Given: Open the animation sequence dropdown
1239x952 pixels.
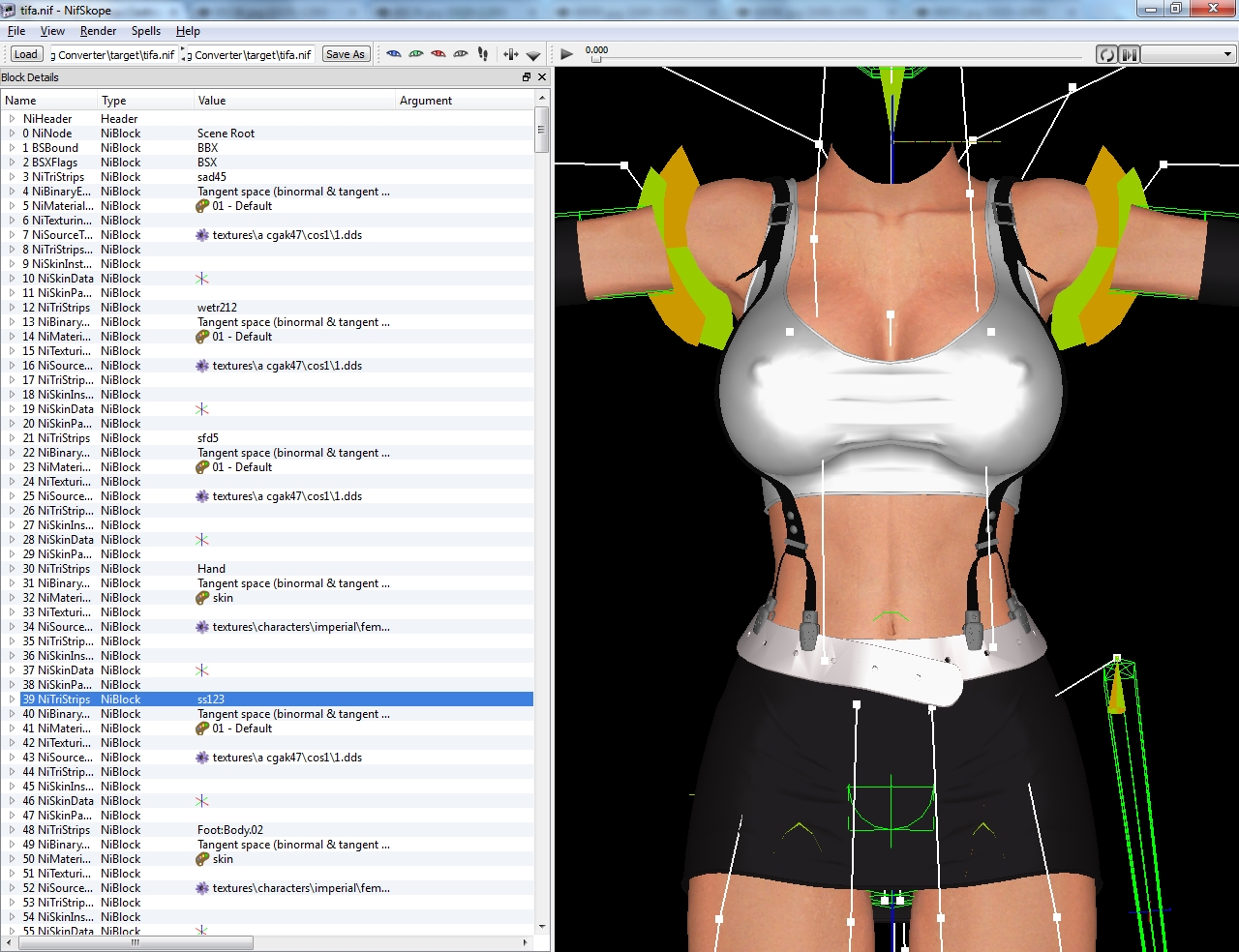Looking at the screenshot, I should 1189,54.
